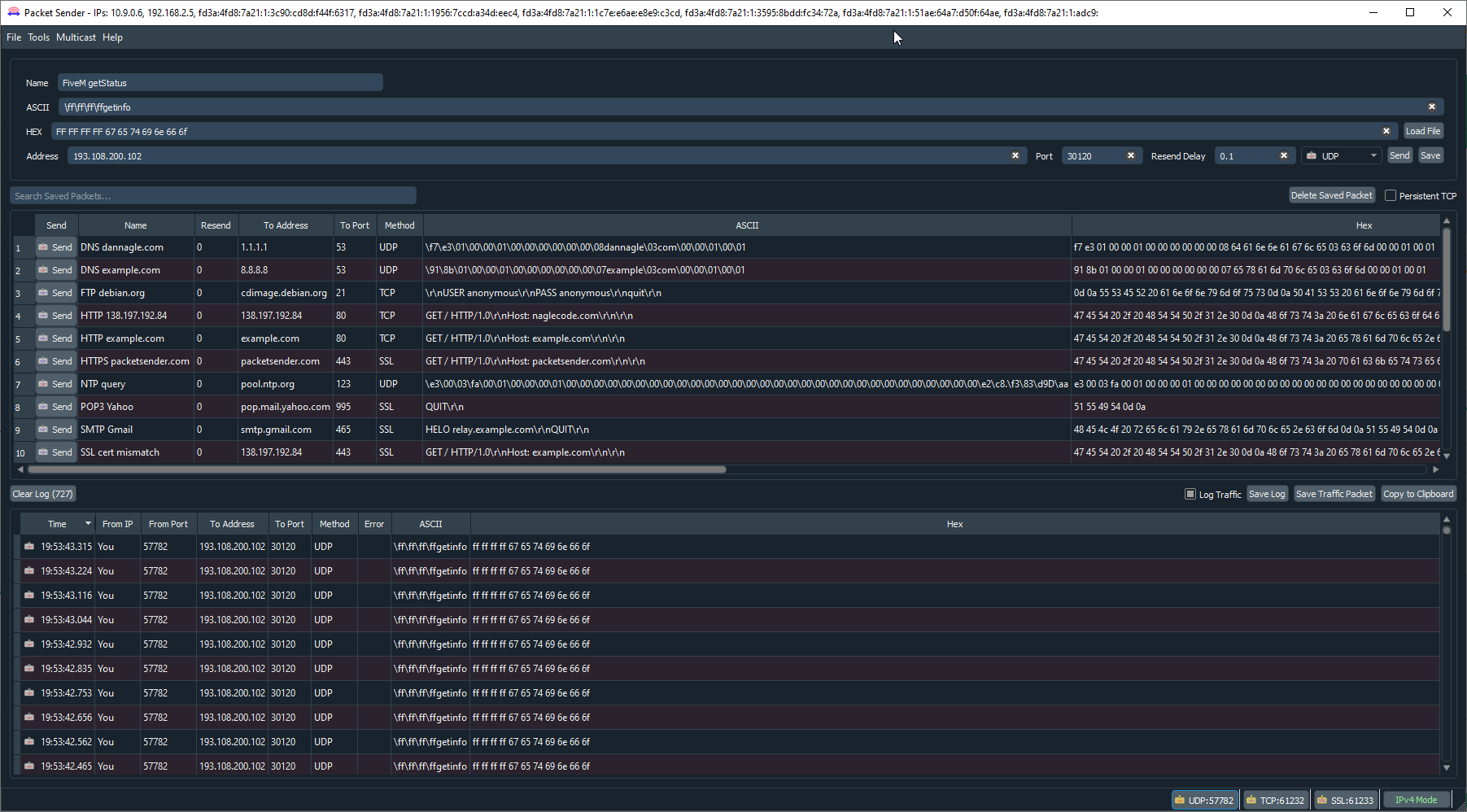Screen dimensions: 1467x812
Task: Clear the ASCII field with its X icon
Action: tap(1431, 107)
